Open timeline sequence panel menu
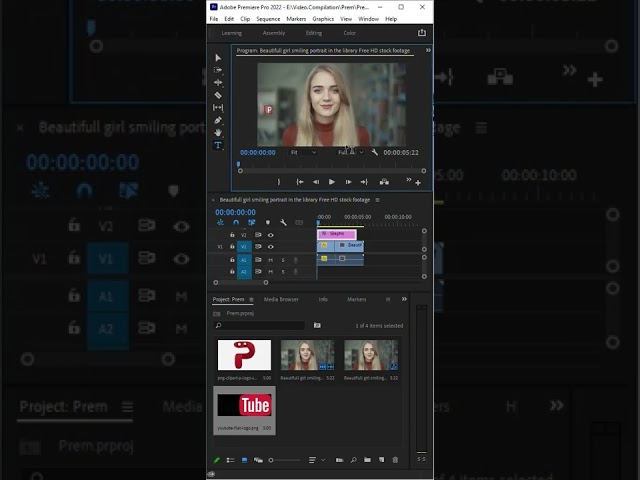The height and width of the screenshot is (480, 640). [x=378, y=200]
